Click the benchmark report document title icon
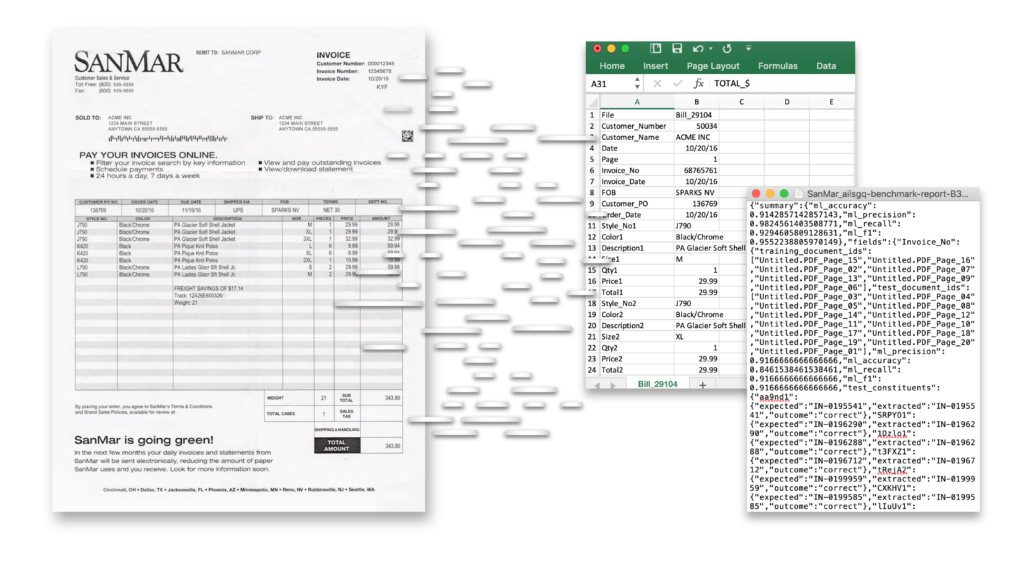Screen dimensions: 1024x566 (x=796, y=193)
